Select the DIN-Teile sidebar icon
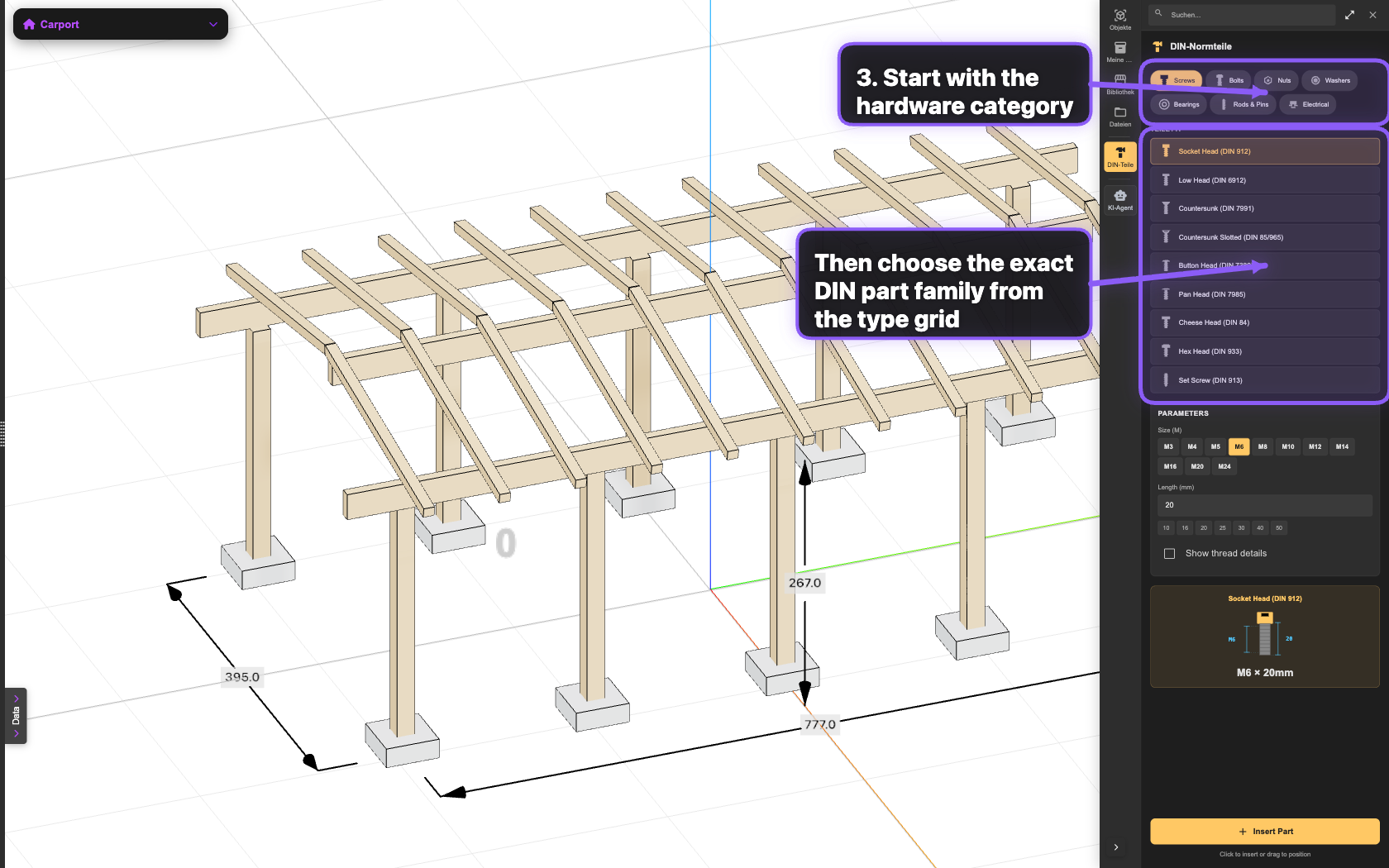This screenshot has width=1389, height=868. point(1120,156)
